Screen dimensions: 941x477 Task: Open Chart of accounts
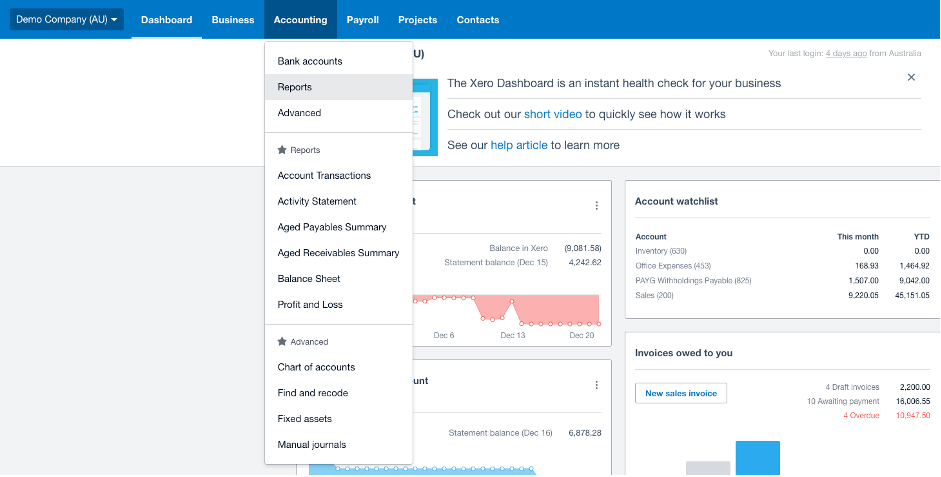click(338, 367)
